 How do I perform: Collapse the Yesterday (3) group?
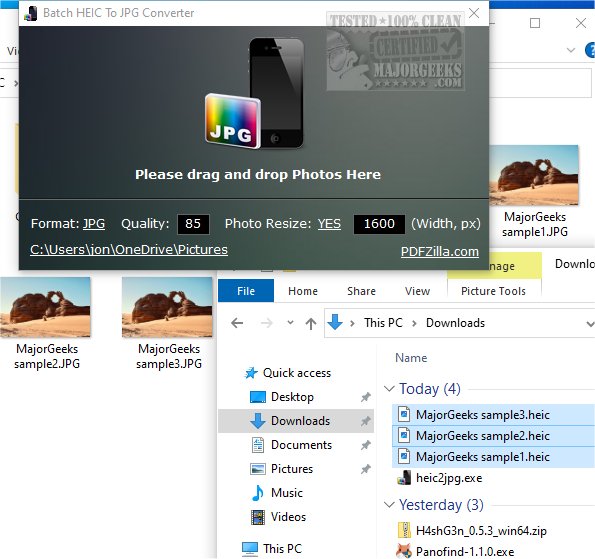[389, 505]
